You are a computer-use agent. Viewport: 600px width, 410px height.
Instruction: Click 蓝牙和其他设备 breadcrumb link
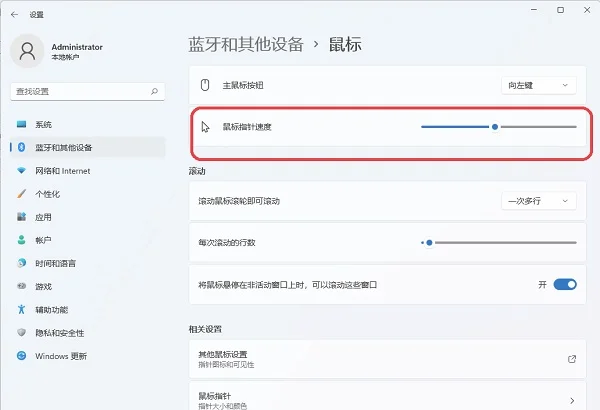tap(246, 44)
